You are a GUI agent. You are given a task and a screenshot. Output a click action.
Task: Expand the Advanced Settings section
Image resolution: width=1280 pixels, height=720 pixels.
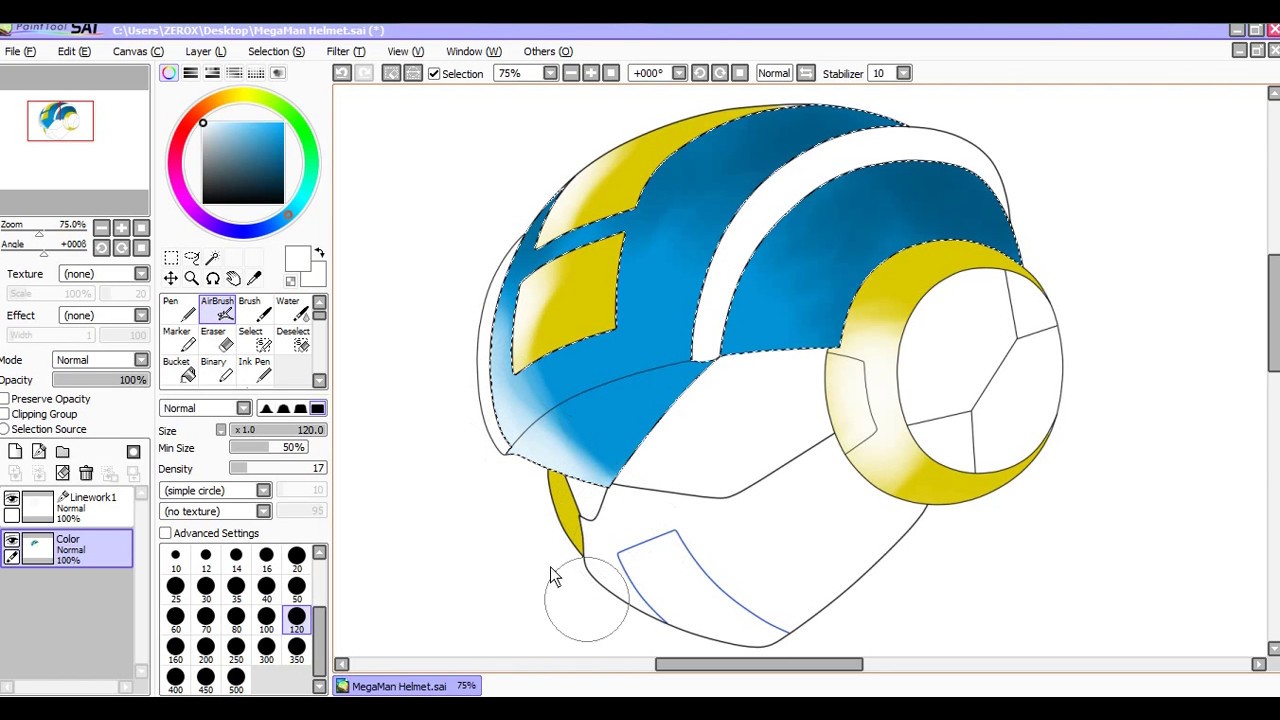(165, 533)
